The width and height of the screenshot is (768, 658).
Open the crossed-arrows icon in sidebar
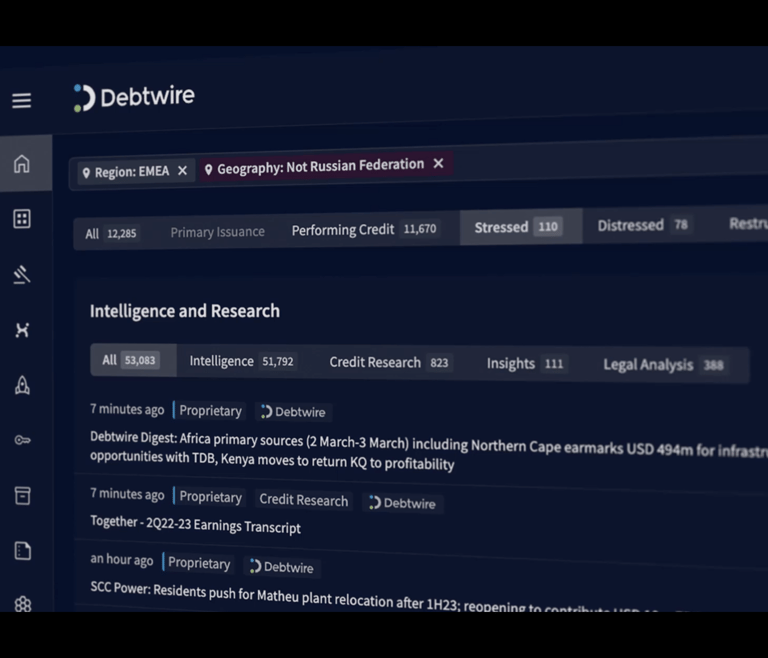click(x=22, y=330)
